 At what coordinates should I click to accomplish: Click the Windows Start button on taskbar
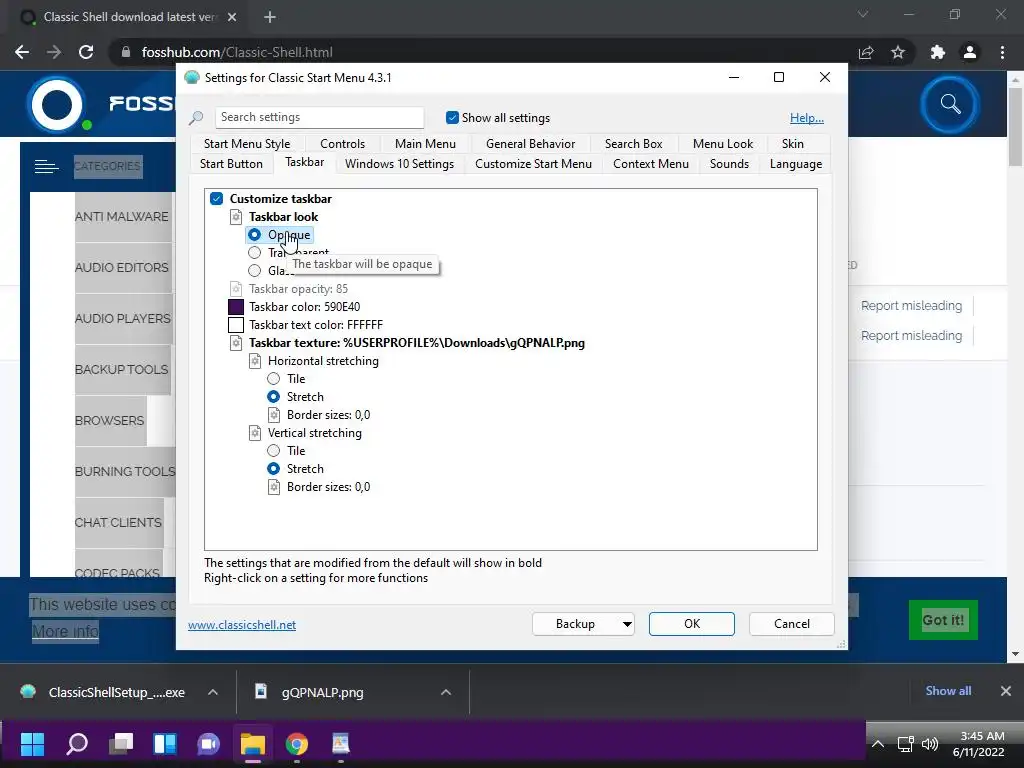32,744
